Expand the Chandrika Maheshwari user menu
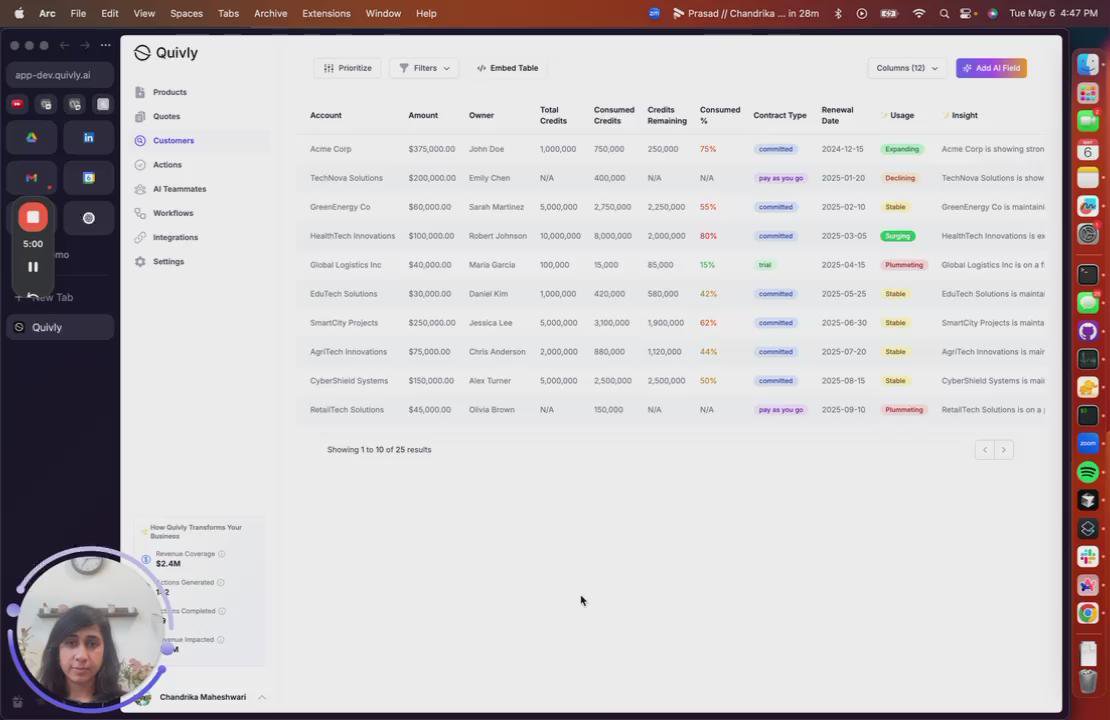Viewport: 1110px width, 720px height. point(202,697)
